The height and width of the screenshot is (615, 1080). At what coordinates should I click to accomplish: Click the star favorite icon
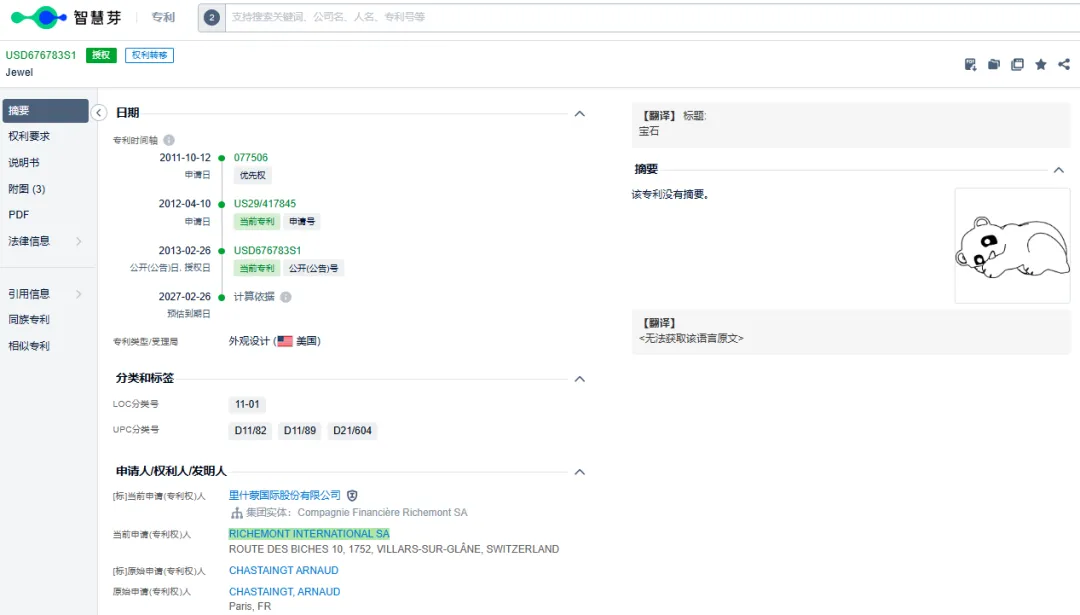click(1041, 64)
